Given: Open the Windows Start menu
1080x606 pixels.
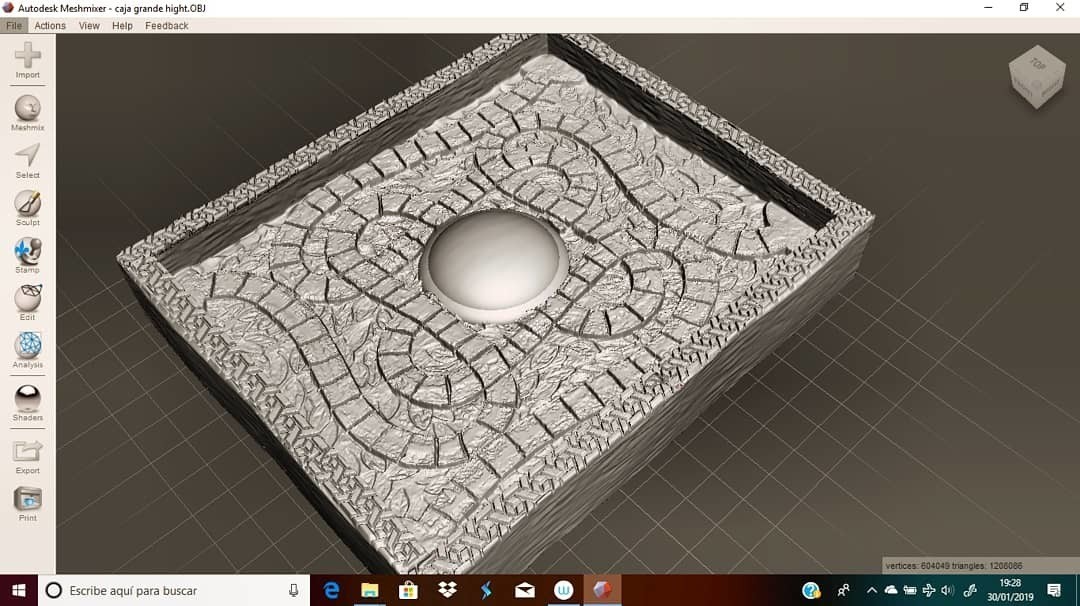Looking at the screenshot, I should pyautogui.click(x=19, y=590).
